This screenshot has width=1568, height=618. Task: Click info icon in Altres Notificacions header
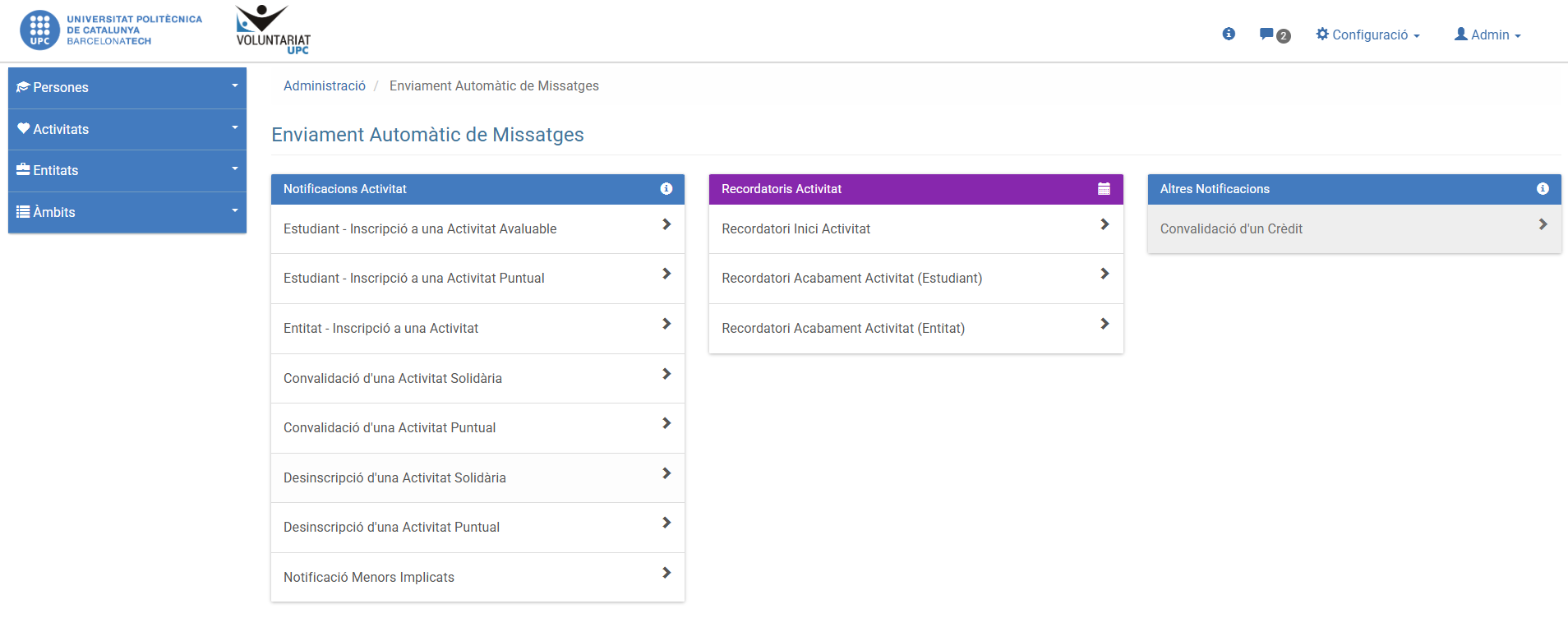coord(1543,189)
